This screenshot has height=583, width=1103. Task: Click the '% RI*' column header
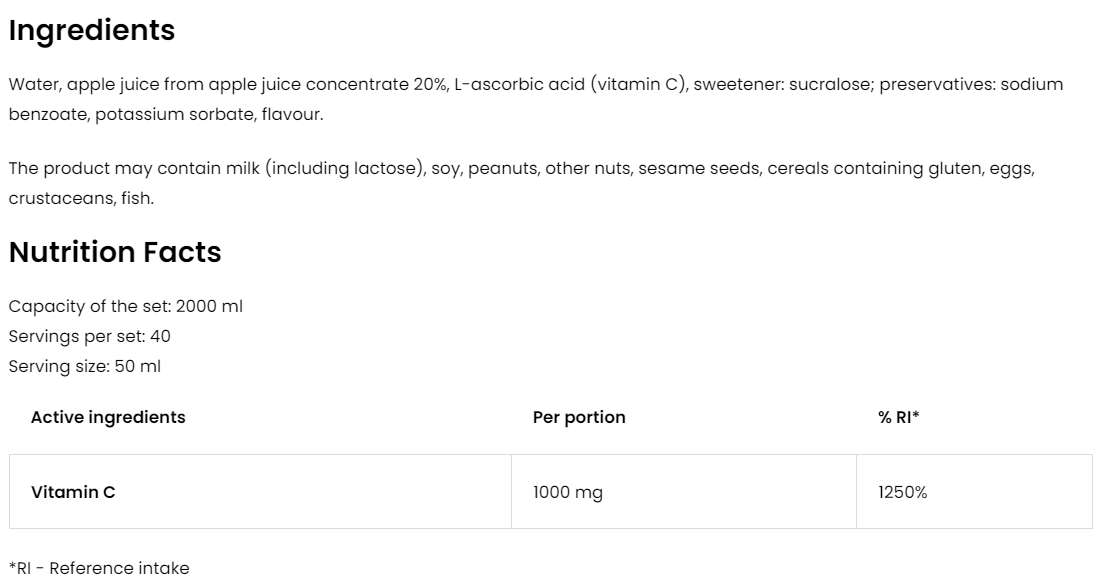tap(898, 417)
